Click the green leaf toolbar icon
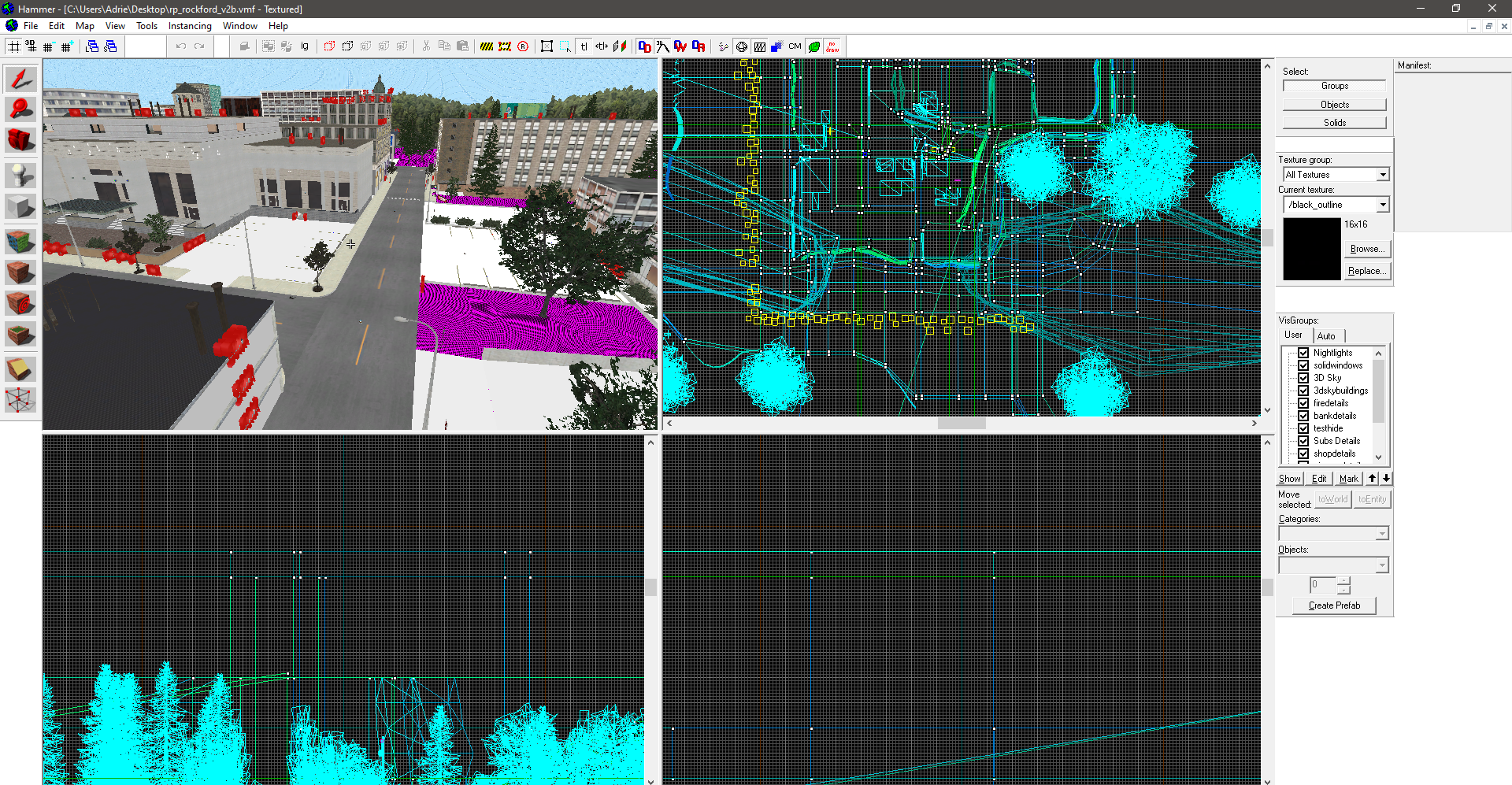The height and width of the screenshot is (785, 1512). click(814, 46)
